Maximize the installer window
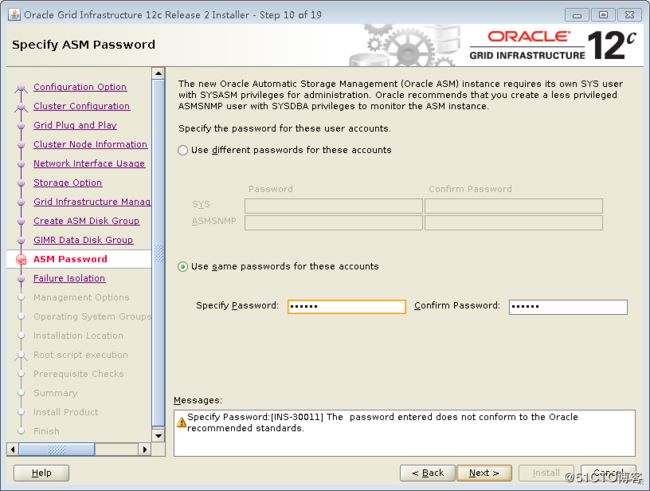This screenshot has width=650, height=491. pyautogui.click(x=603, y=15)
